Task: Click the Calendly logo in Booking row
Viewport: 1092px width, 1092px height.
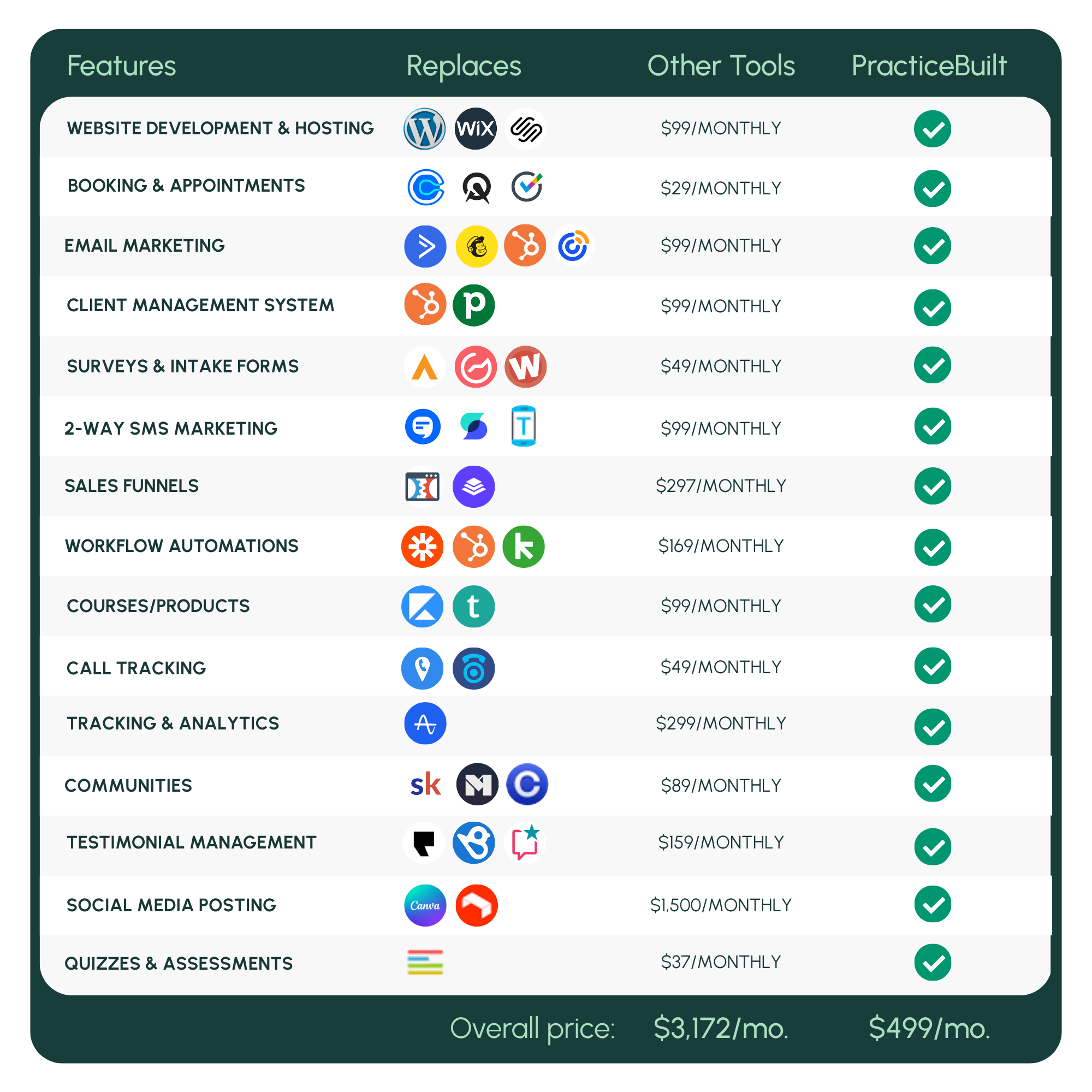Action: (x=426, y=188)
